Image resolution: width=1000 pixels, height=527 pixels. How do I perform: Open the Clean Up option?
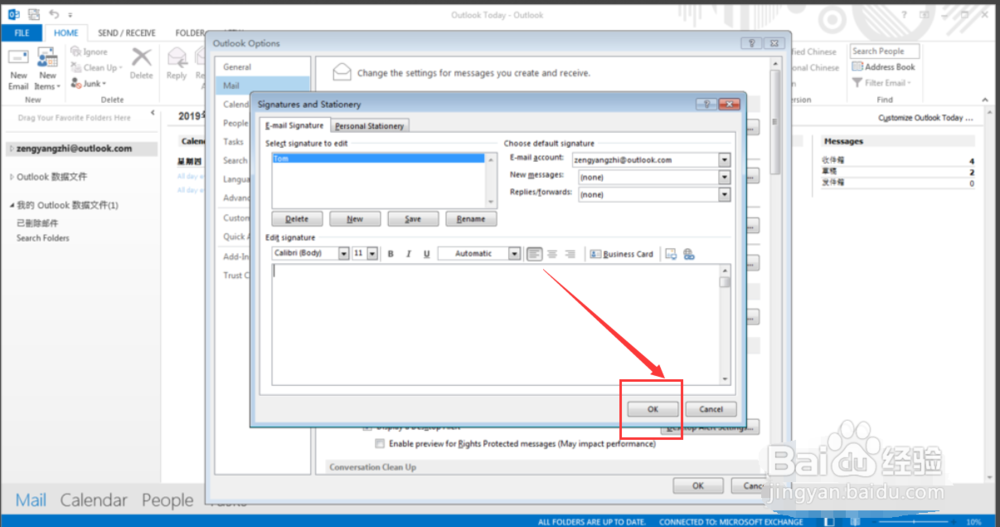click(x=96, y=68)
